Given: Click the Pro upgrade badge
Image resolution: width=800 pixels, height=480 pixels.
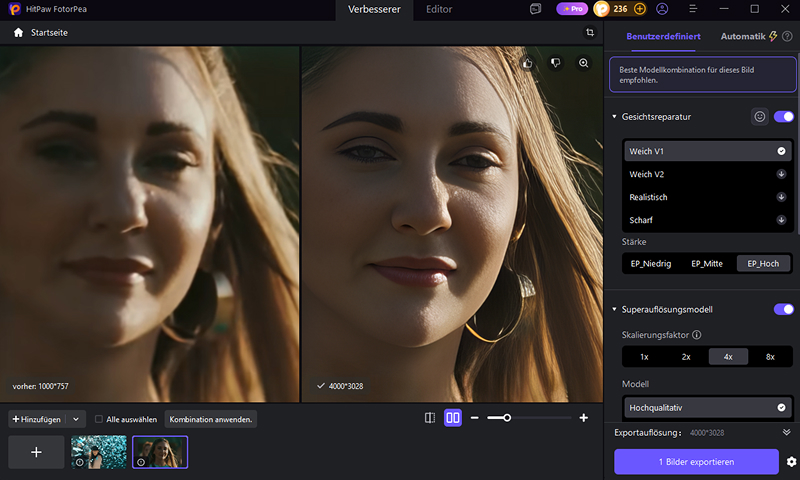Looking at the screenshot, I should point(572,9).
